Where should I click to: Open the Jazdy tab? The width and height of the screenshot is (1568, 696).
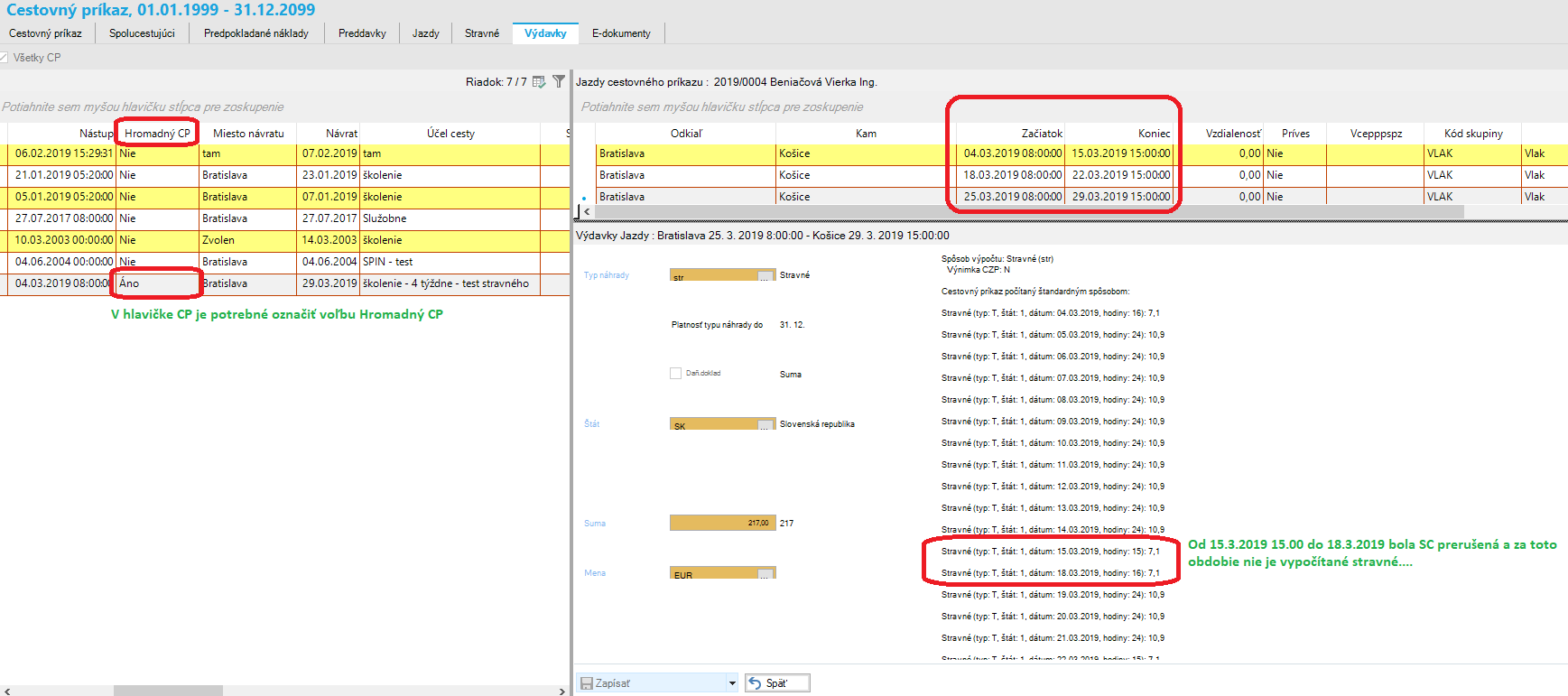pyautogui.click(x=426, y=33)
